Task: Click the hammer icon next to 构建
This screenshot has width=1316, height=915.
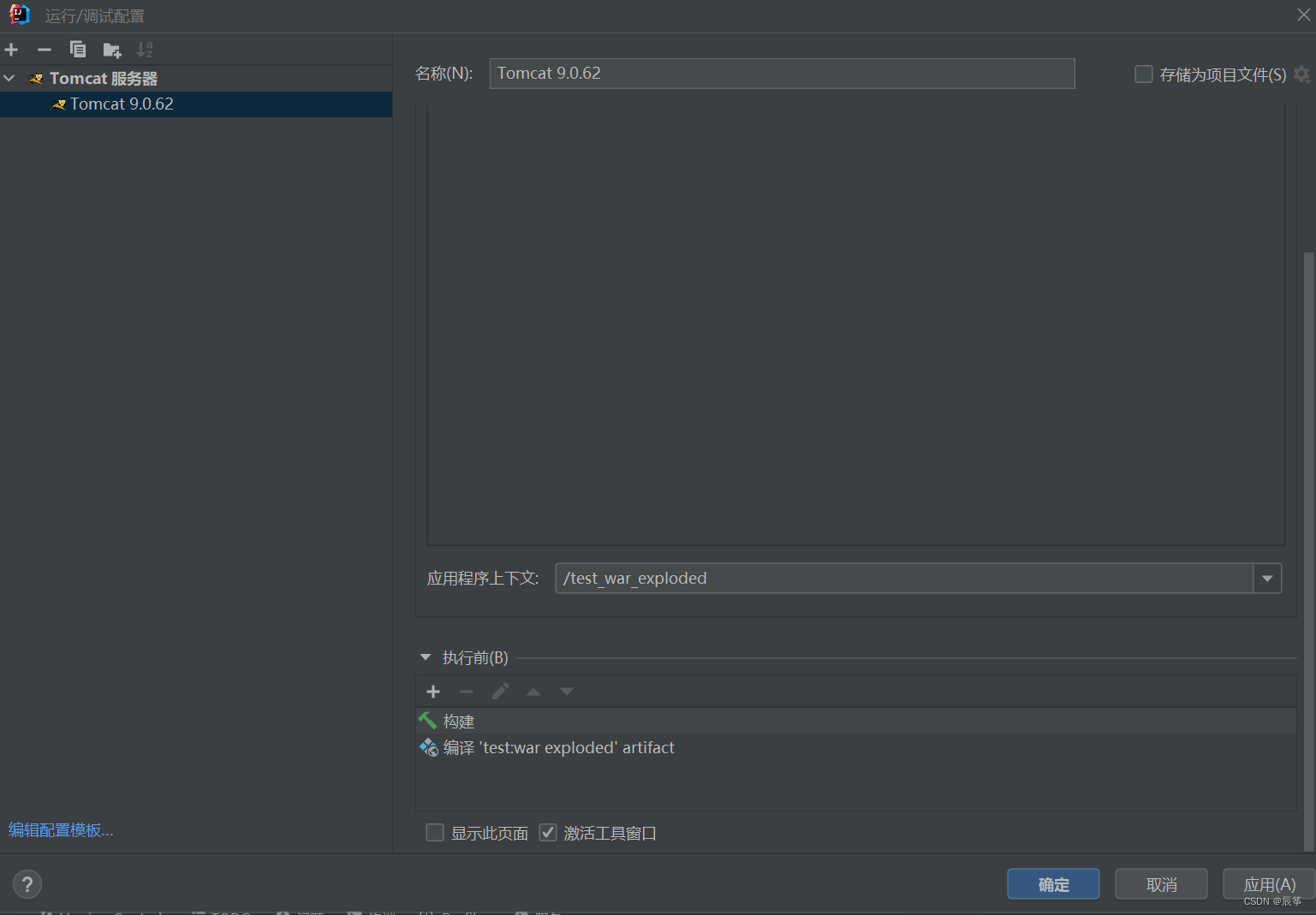Action: [x=427, y=721]
